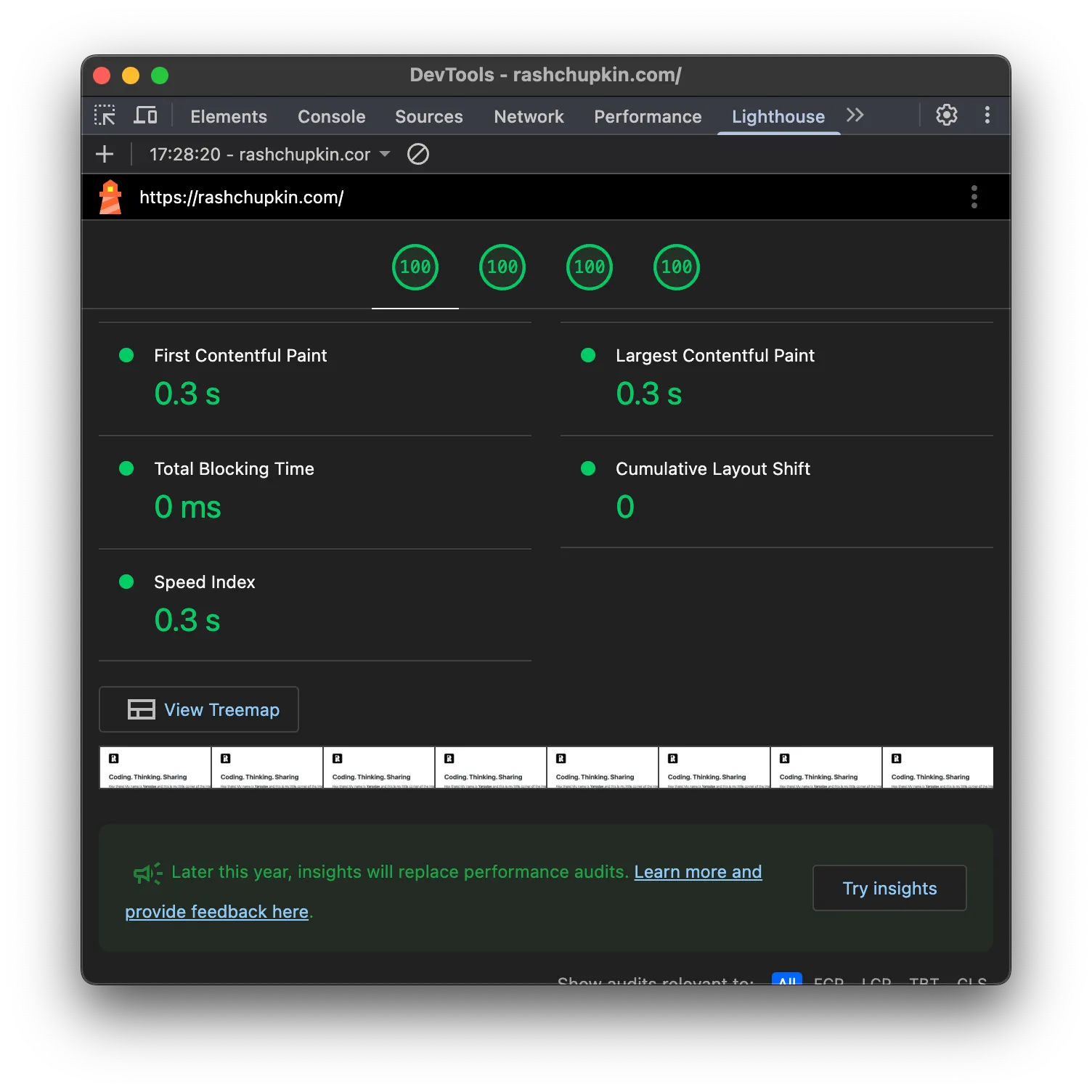Open DevTools customize three-dot menu

click(987, 115)
